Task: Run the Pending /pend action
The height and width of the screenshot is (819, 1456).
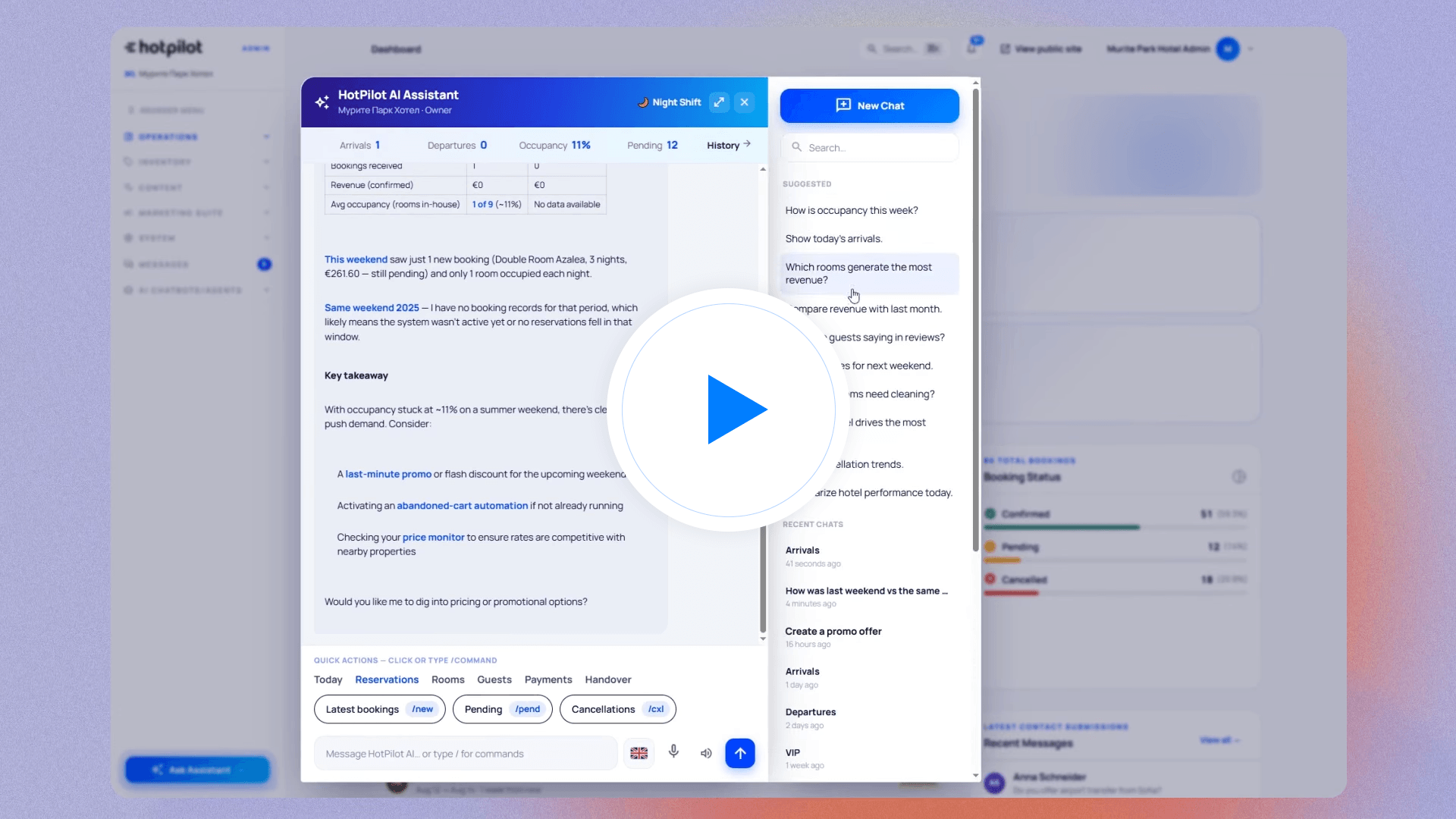Action: click(503, 709)
